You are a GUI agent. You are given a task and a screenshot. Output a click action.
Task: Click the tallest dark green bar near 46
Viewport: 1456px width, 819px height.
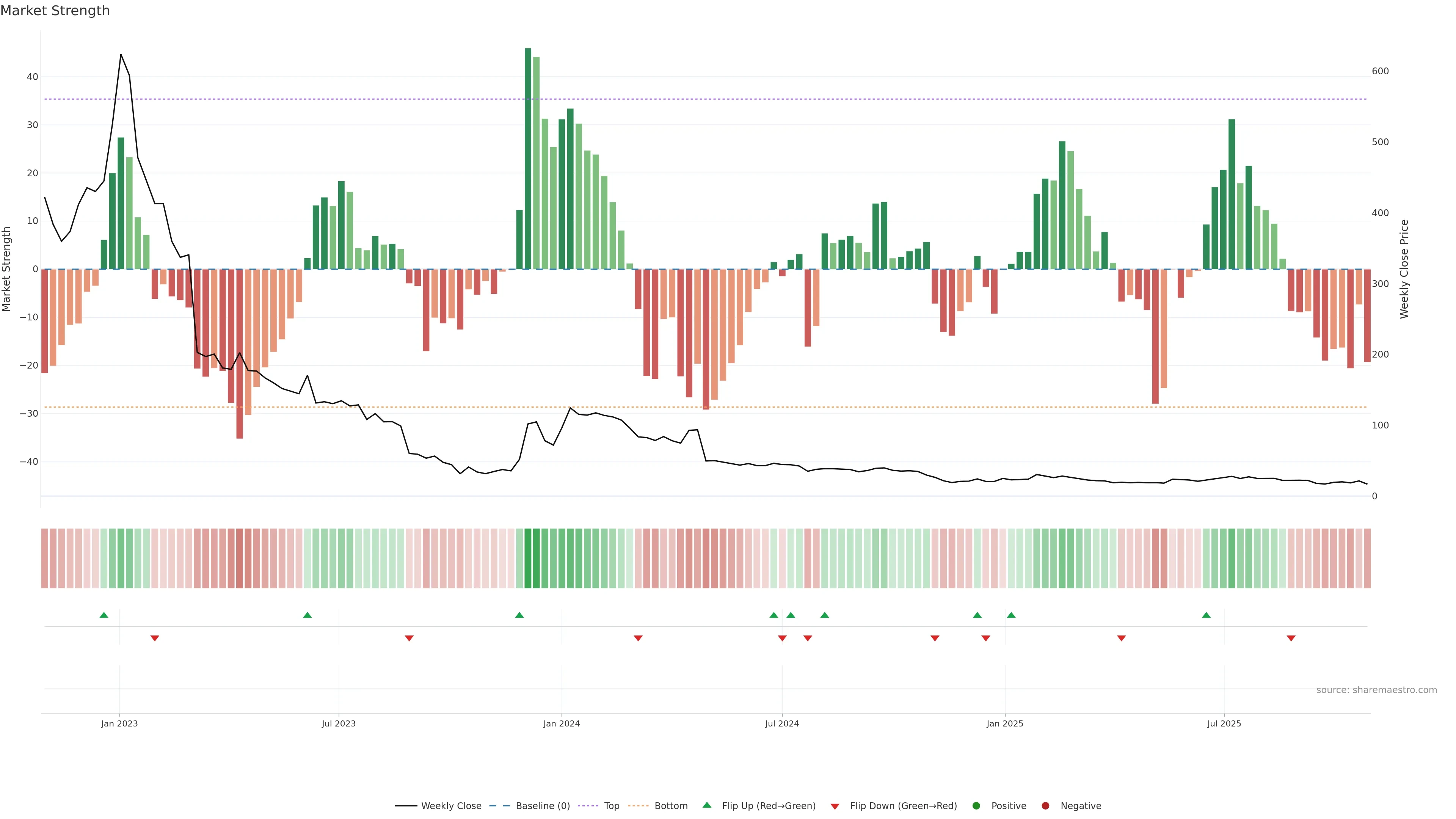528,158
